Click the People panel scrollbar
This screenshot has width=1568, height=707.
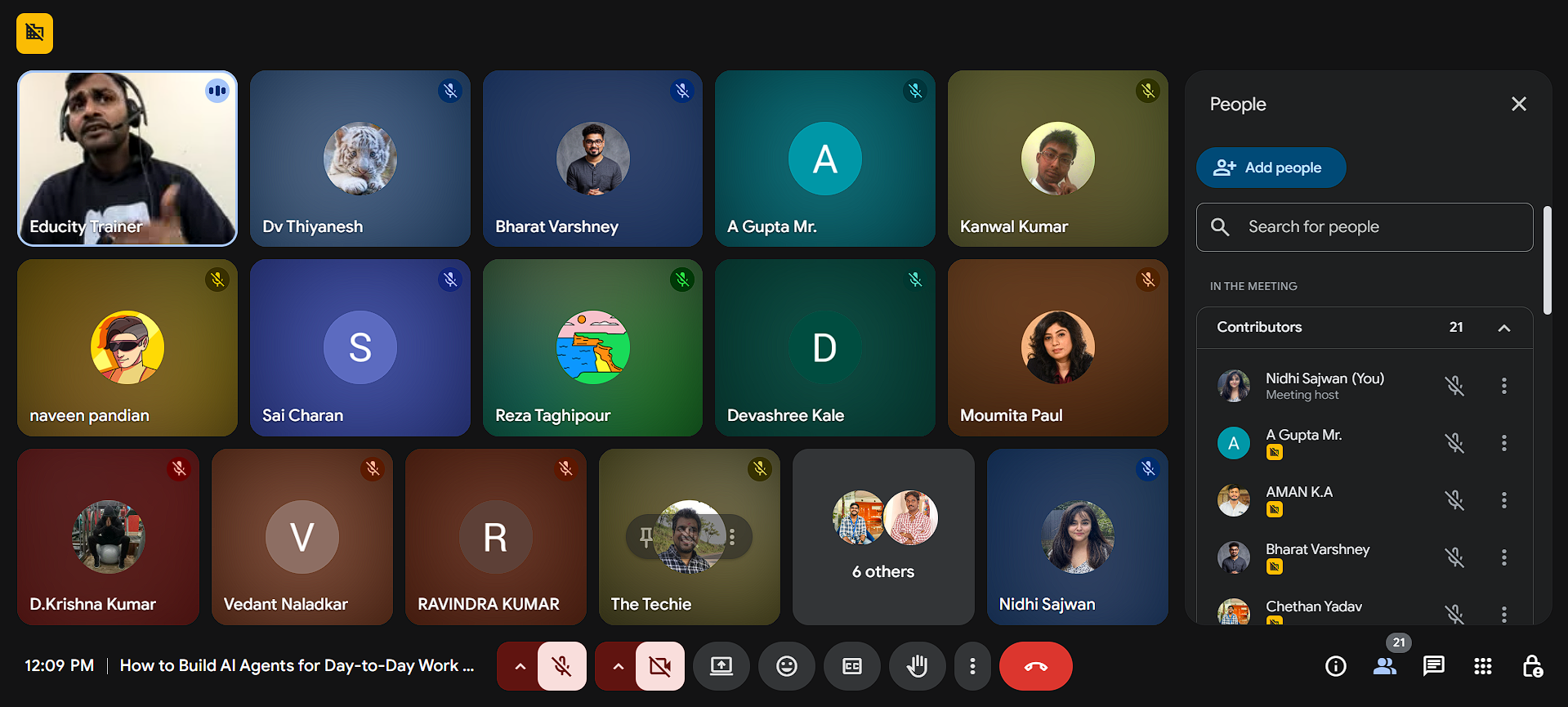(x=1547, y=260)
